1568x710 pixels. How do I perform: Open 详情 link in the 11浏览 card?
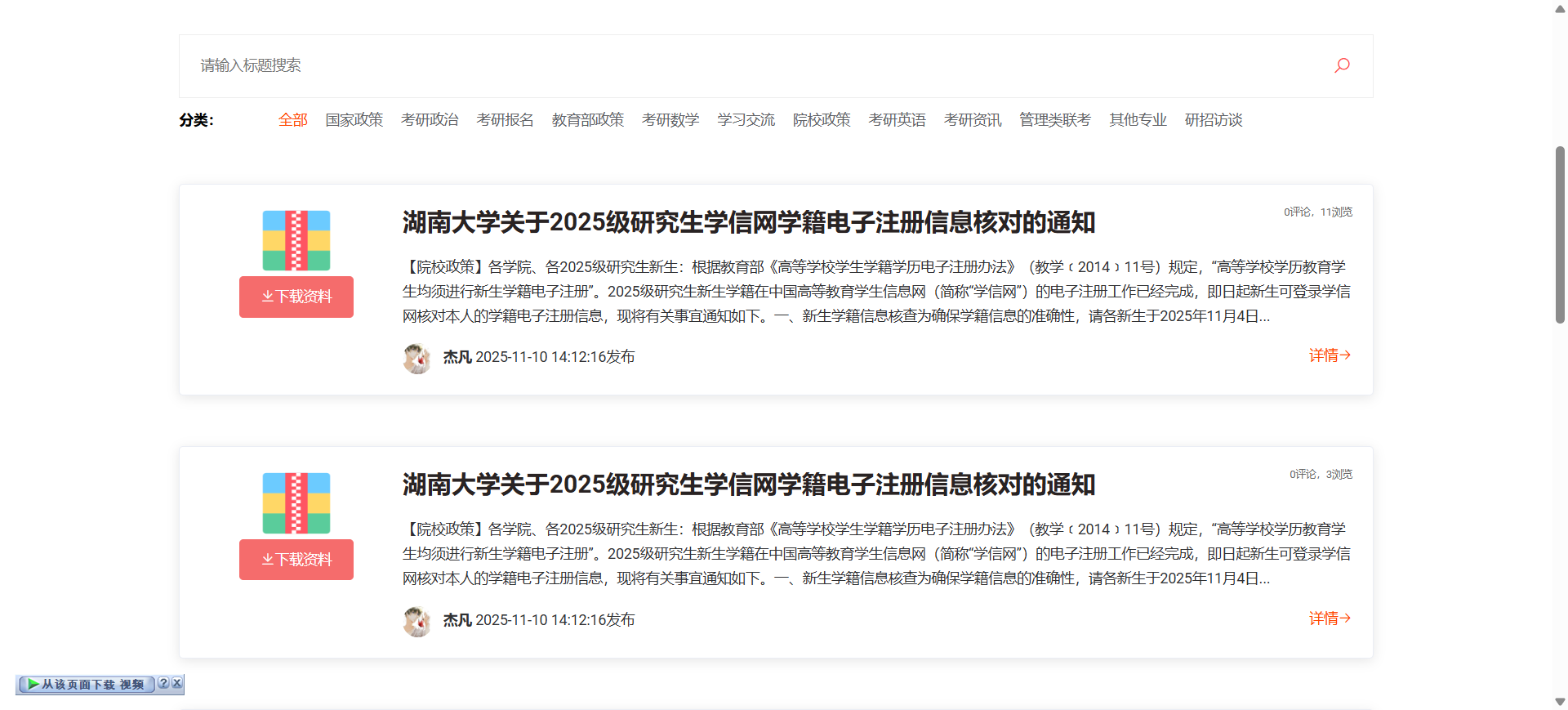point(1330,355)
